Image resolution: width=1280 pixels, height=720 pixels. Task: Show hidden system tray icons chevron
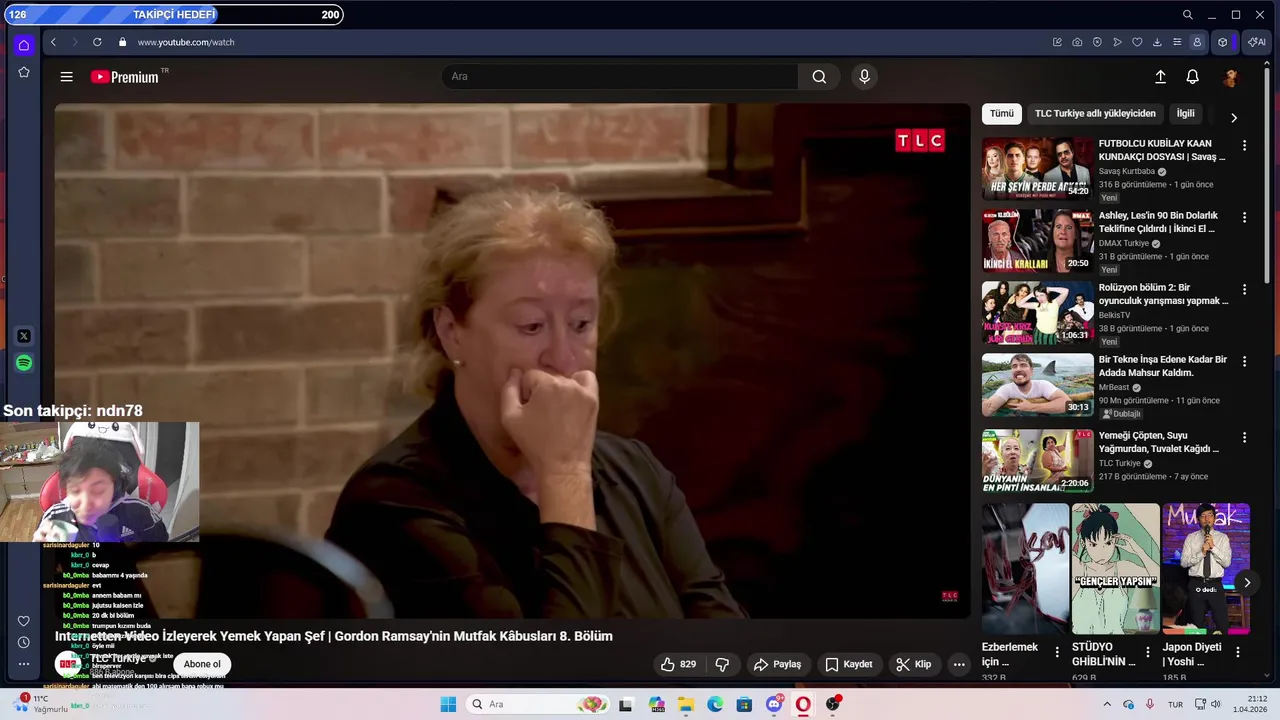[1107, 704]
